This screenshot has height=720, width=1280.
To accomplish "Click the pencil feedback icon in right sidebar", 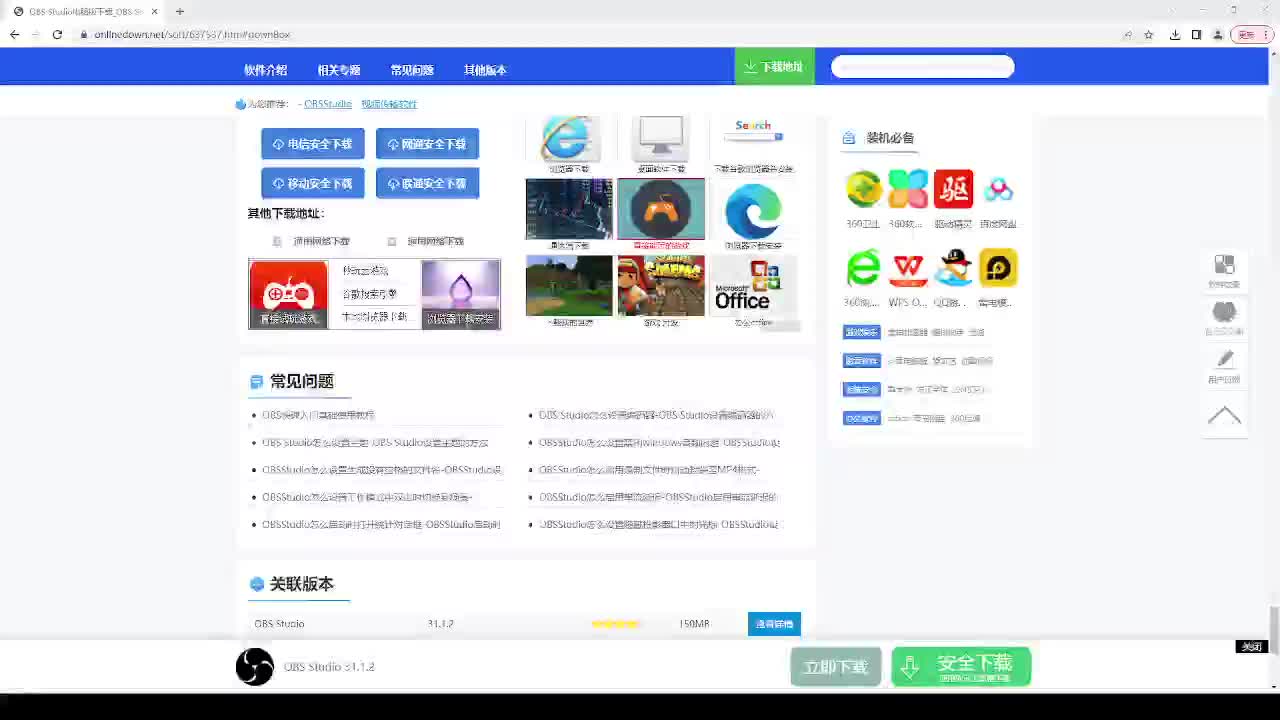I will click(x=1224, y=359).
